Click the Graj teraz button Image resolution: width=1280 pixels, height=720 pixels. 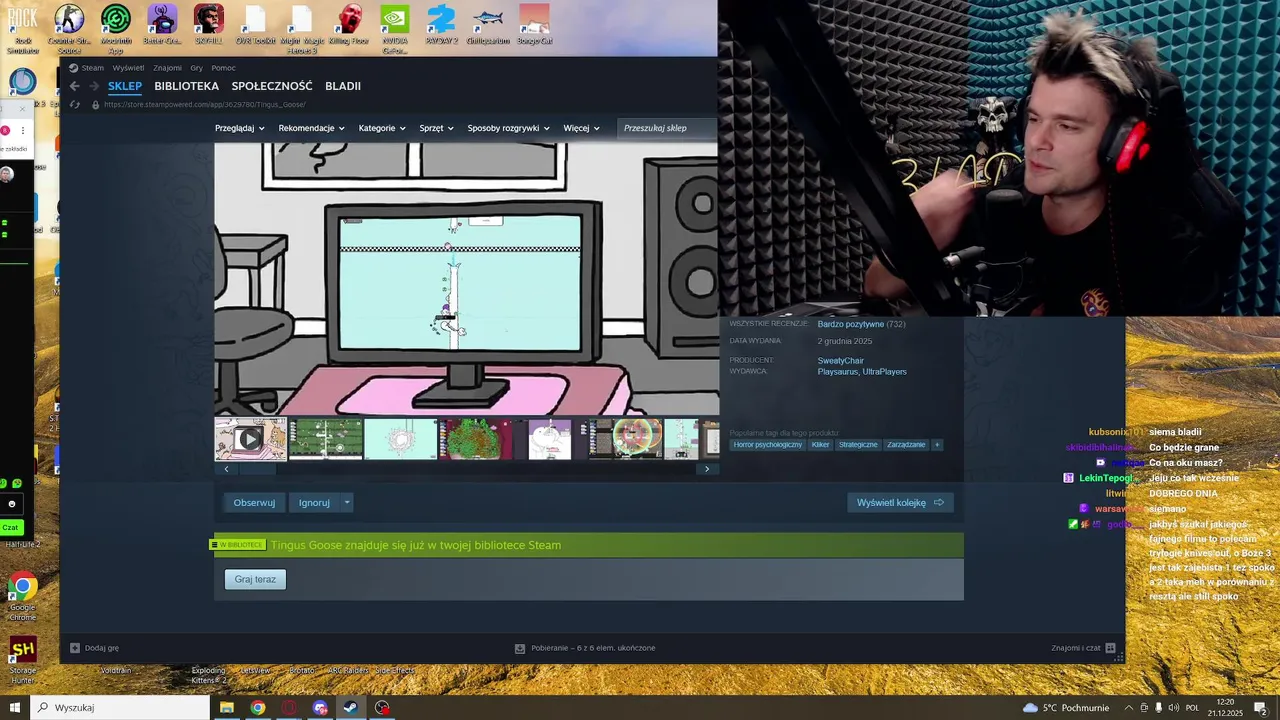point(255,579)
